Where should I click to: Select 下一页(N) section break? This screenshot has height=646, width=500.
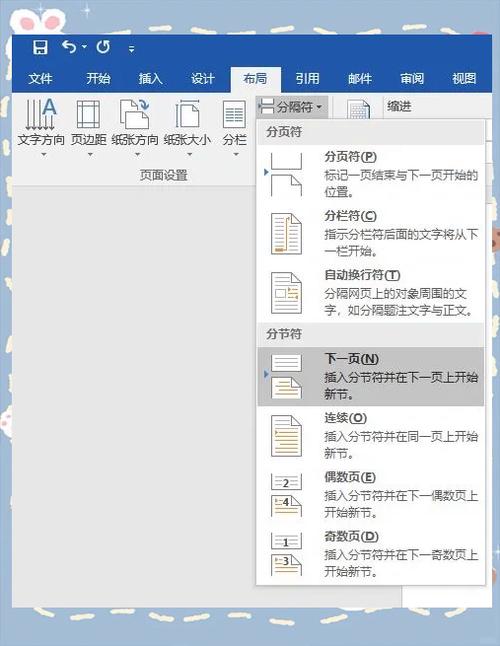pos(370,377)
